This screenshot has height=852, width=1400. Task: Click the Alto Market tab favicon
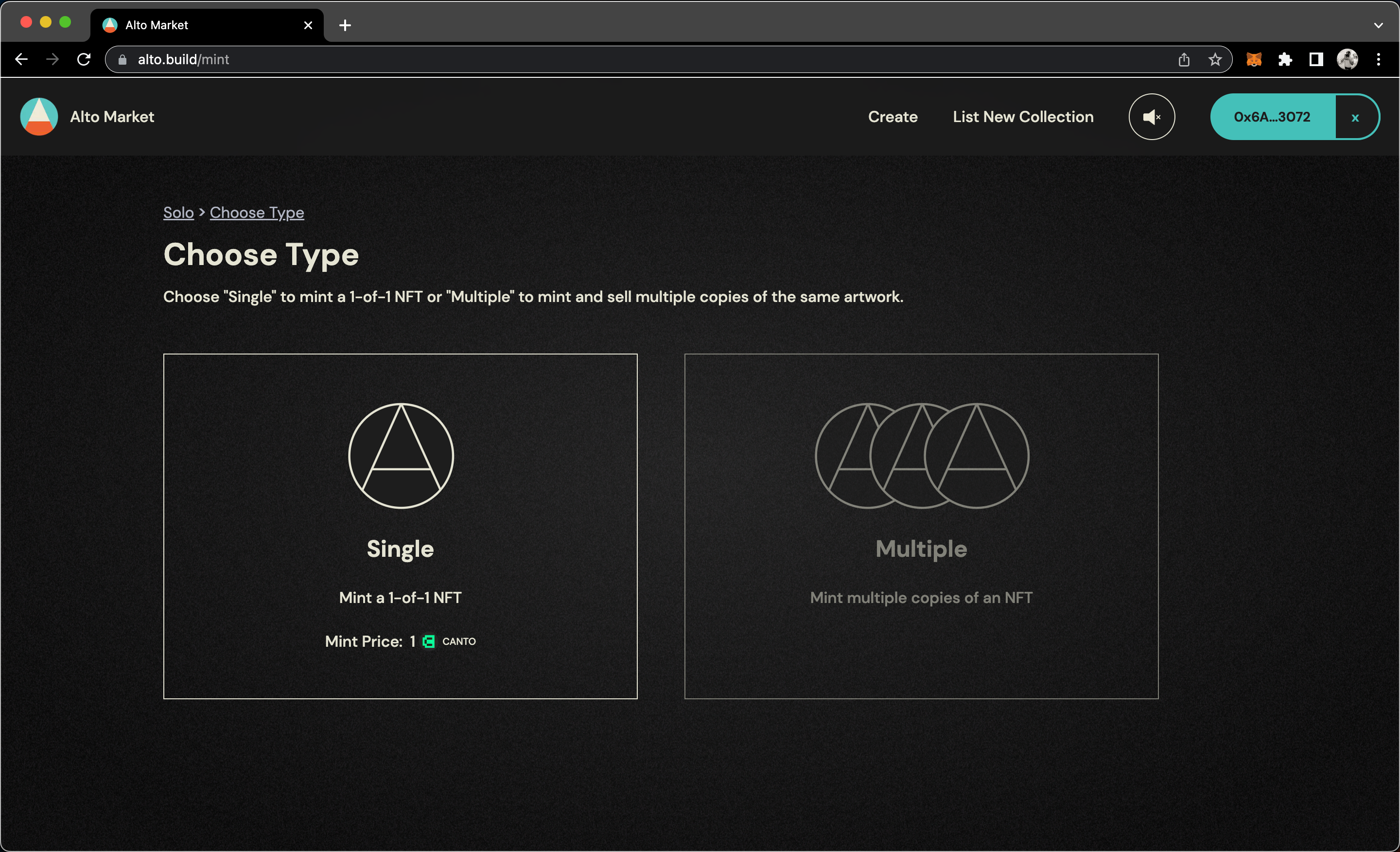point(110,25)
